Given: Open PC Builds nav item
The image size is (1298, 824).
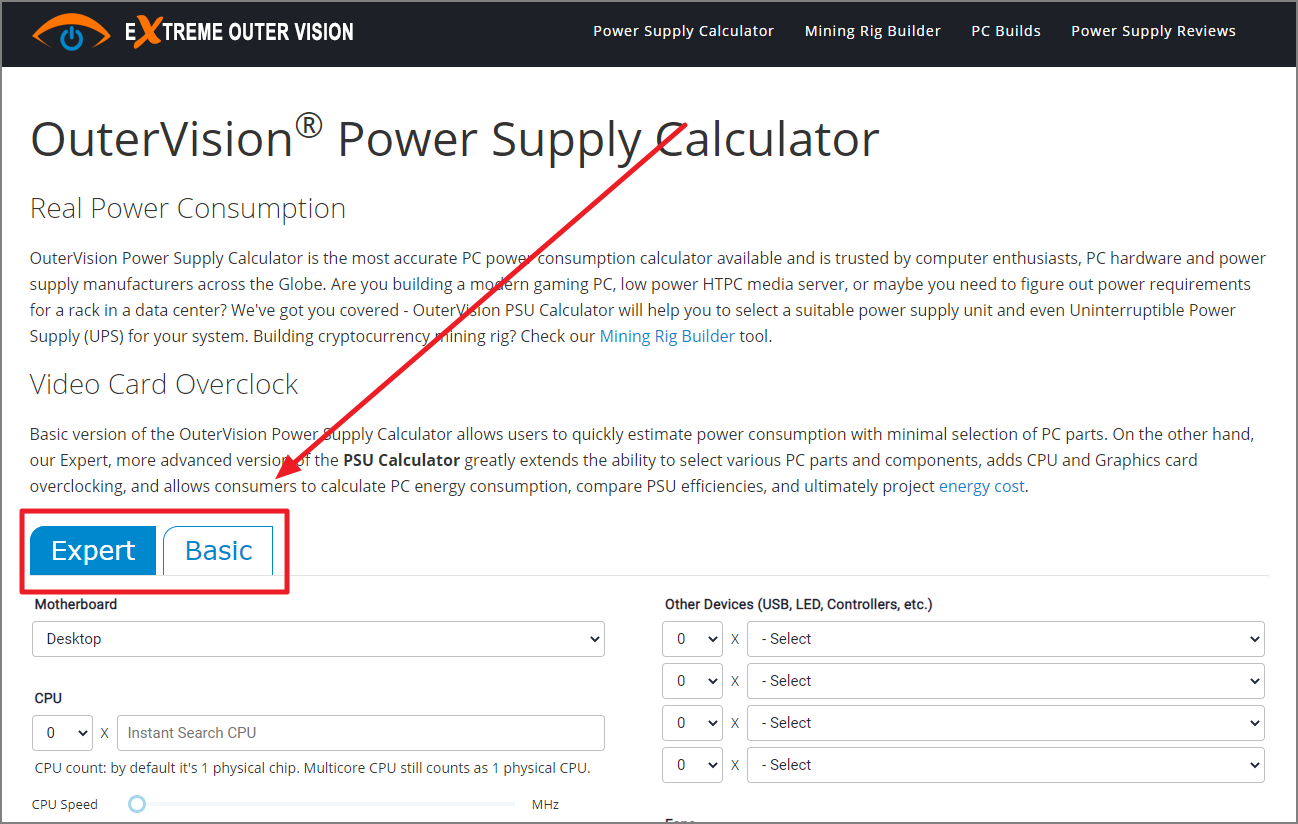Looking at the screenshot, I should tap(1006, 31).
